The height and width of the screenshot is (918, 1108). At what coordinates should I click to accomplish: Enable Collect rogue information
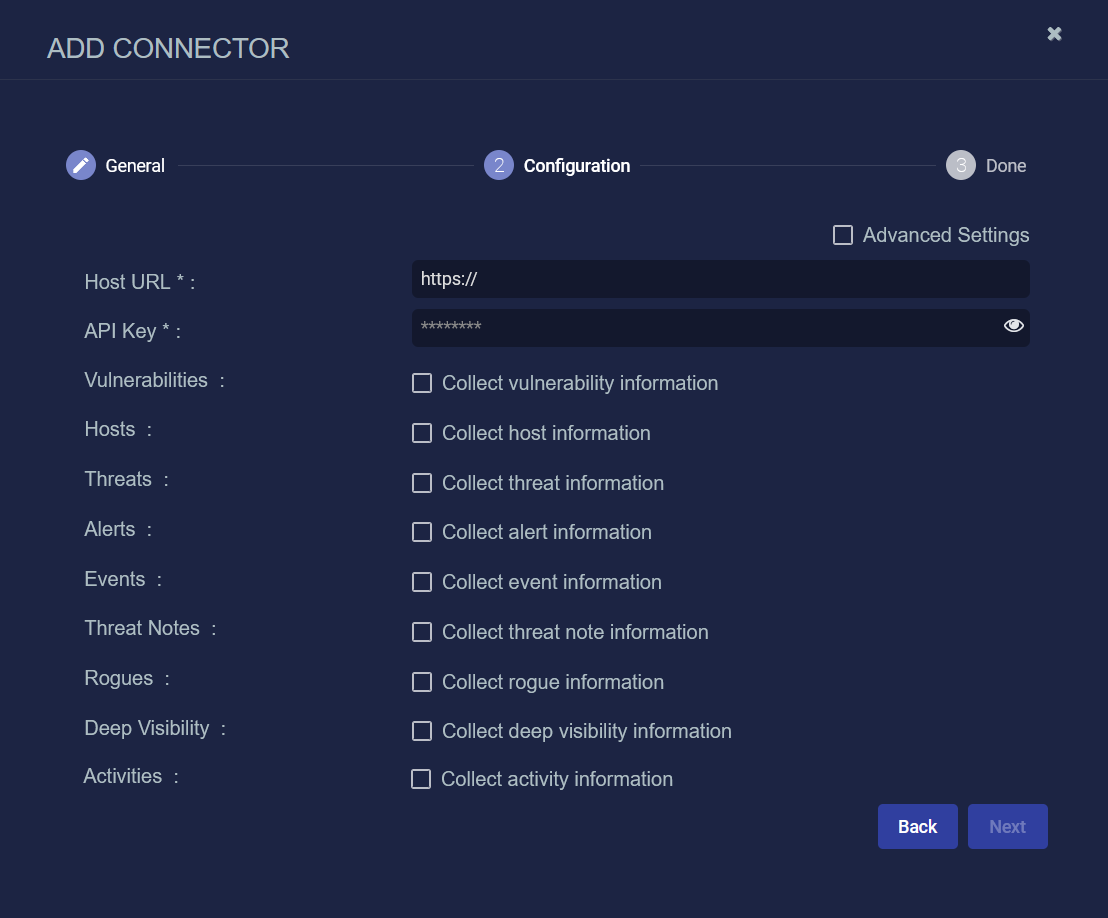422,682
